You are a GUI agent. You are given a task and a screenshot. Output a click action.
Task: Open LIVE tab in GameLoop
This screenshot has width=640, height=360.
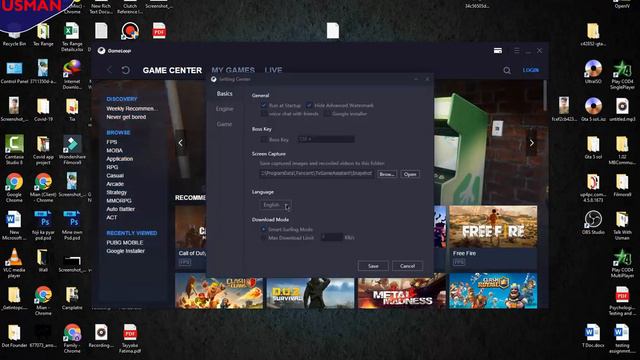(x=273, y=70)
